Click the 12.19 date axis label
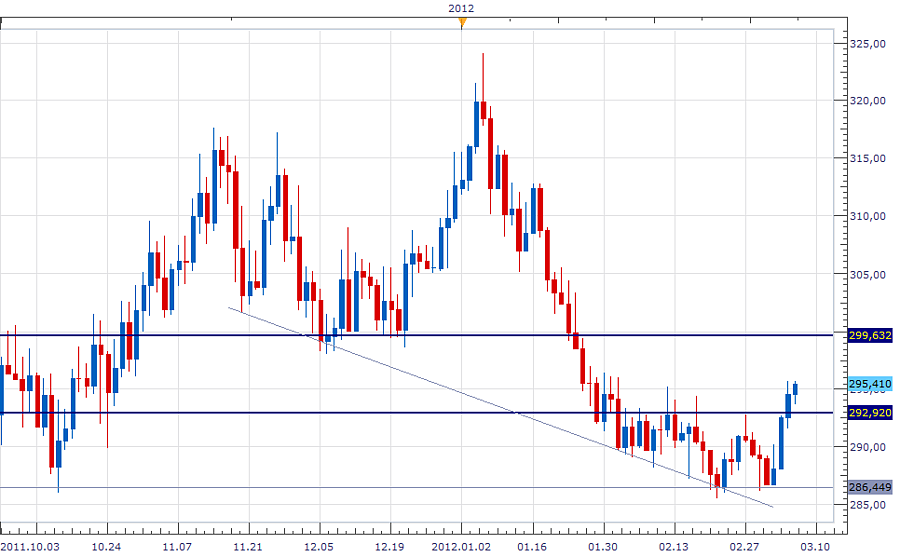Viewport: 900px width, 557px height. [389, 546]
